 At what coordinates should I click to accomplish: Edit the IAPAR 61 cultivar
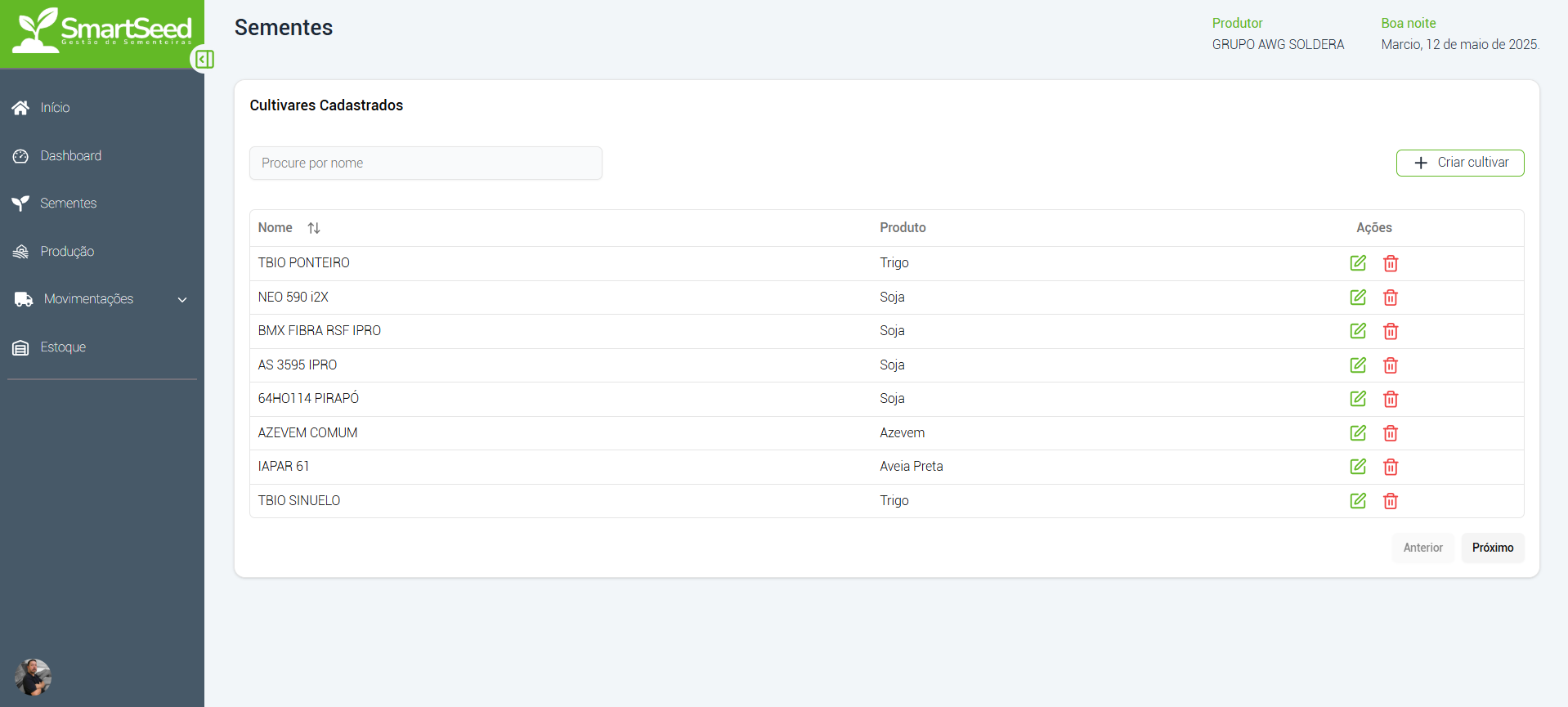[1358, 466]
